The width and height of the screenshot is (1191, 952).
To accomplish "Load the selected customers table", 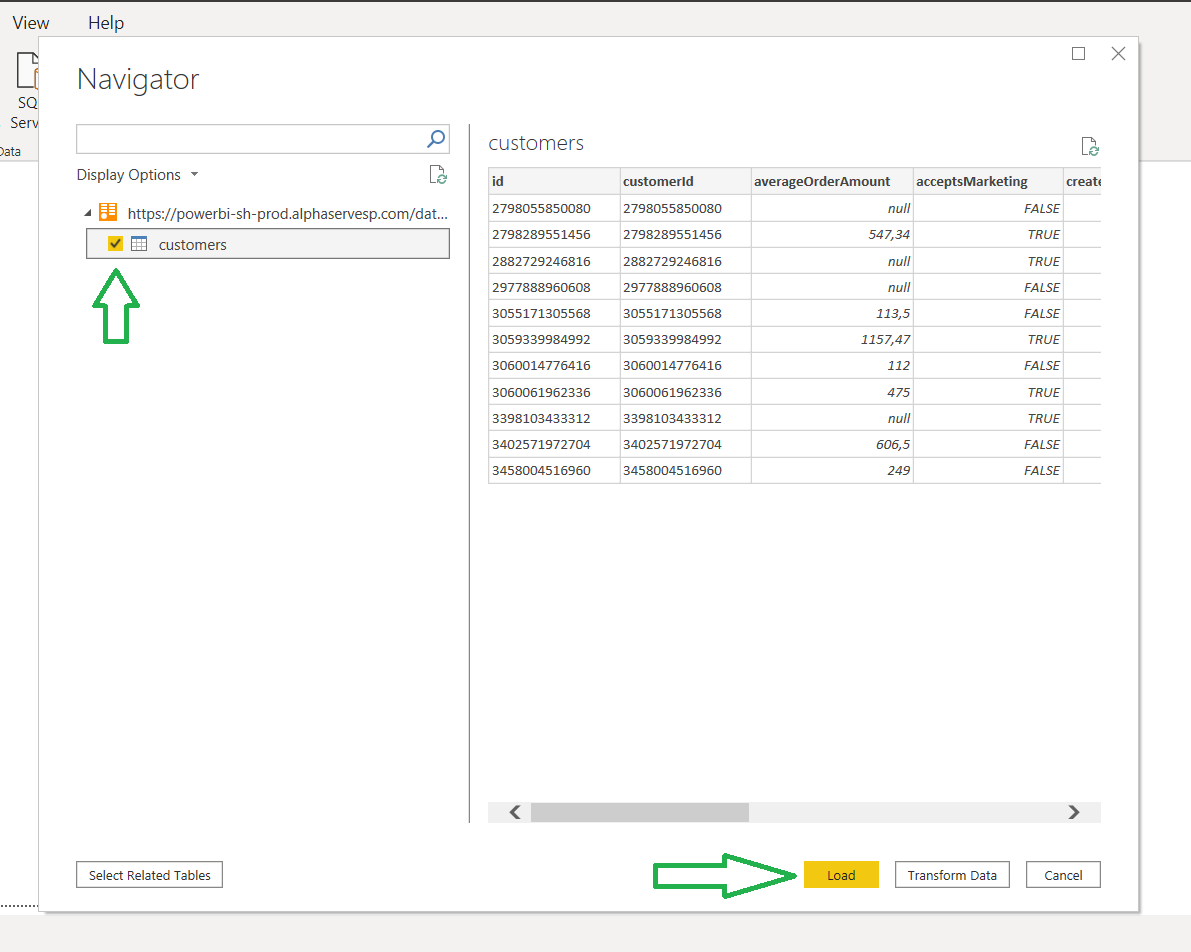I will pyautogui.click(x=841, y=874).
